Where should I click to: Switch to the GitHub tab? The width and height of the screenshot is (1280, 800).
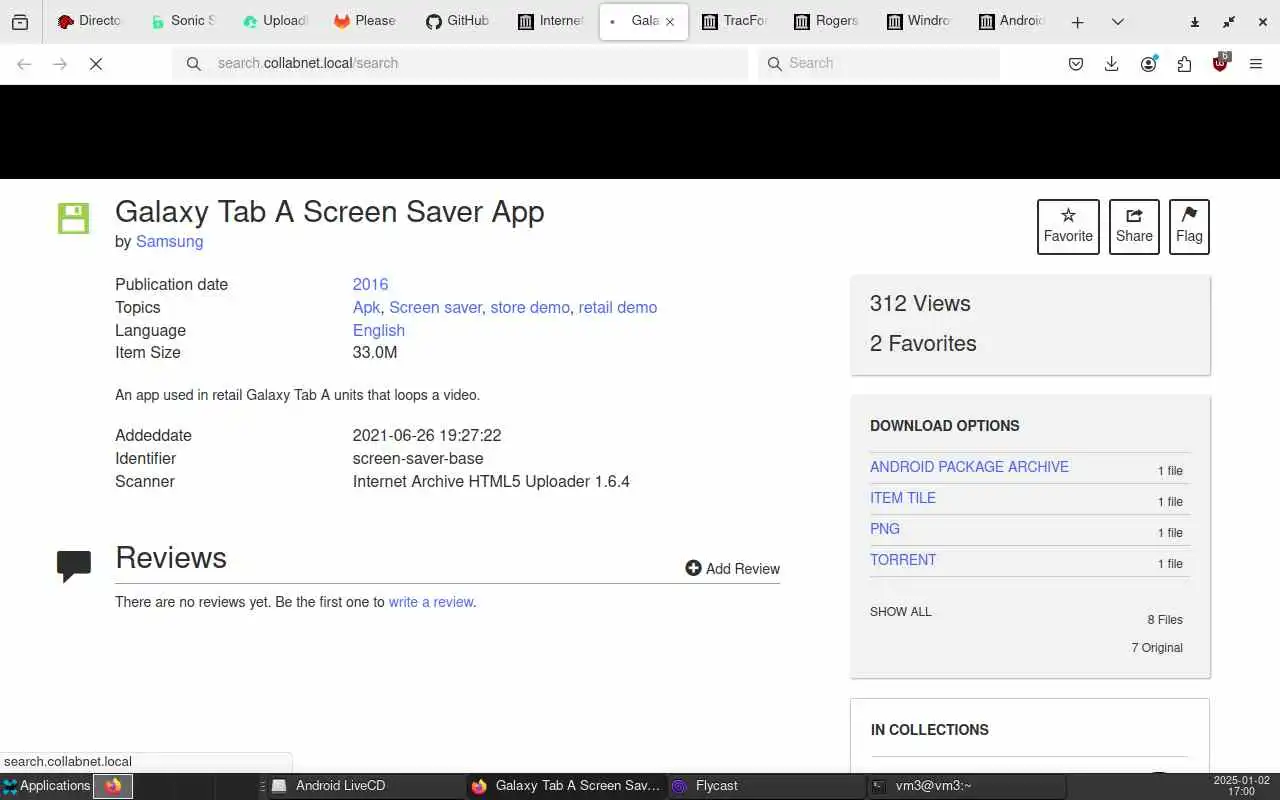point(458,21)
